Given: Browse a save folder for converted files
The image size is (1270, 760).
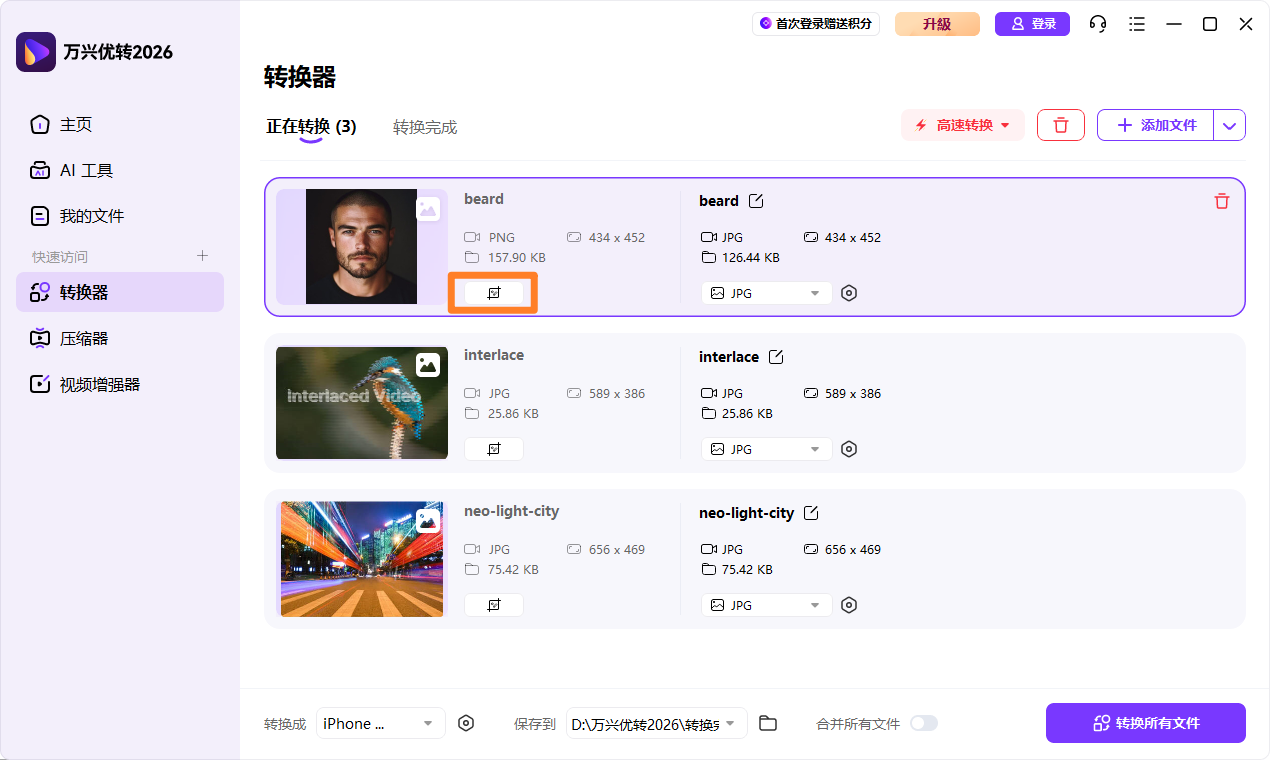Looking at the screenshot, I should click(767, 723).
